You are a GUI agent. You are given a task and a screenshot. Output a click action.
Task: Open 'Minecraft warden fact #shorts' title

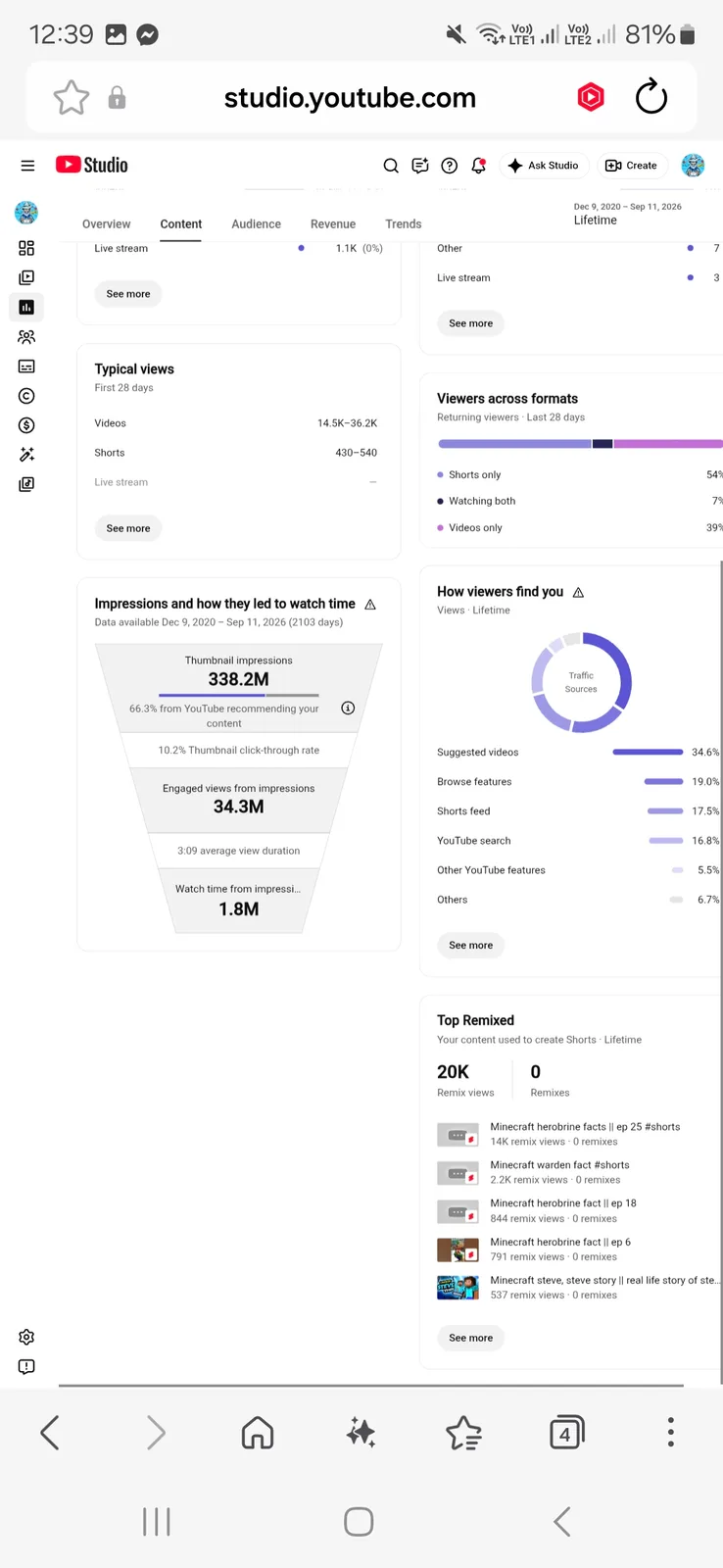[559, 1165]
